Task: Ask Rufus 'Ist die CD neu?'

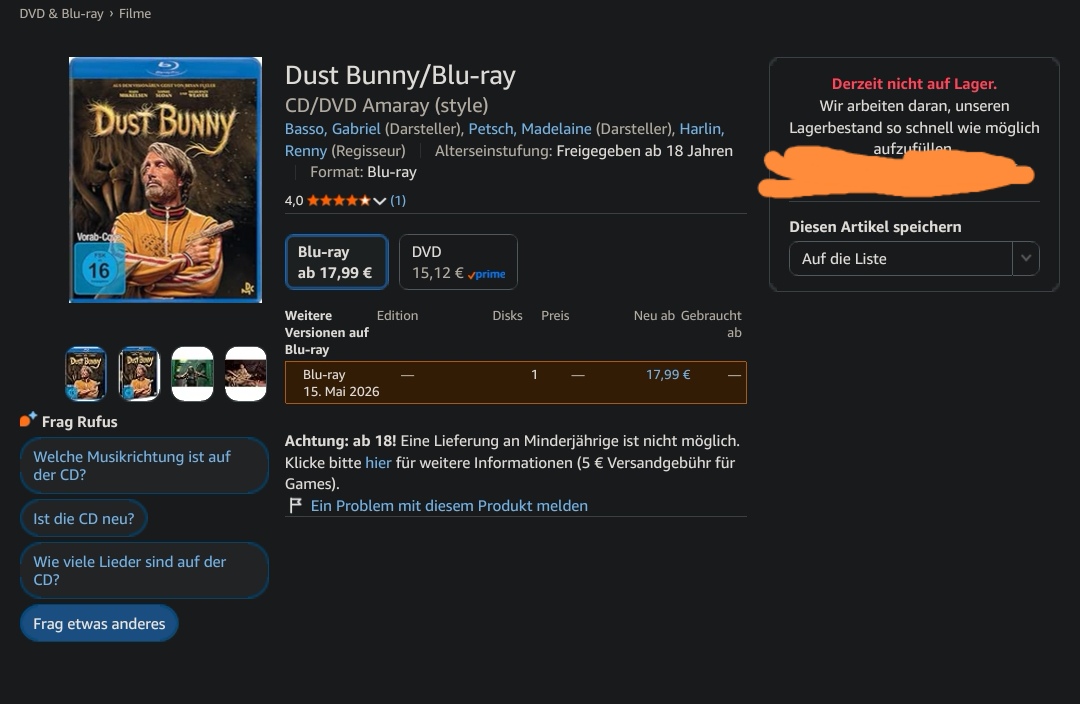Action: [x=84, y=519]
